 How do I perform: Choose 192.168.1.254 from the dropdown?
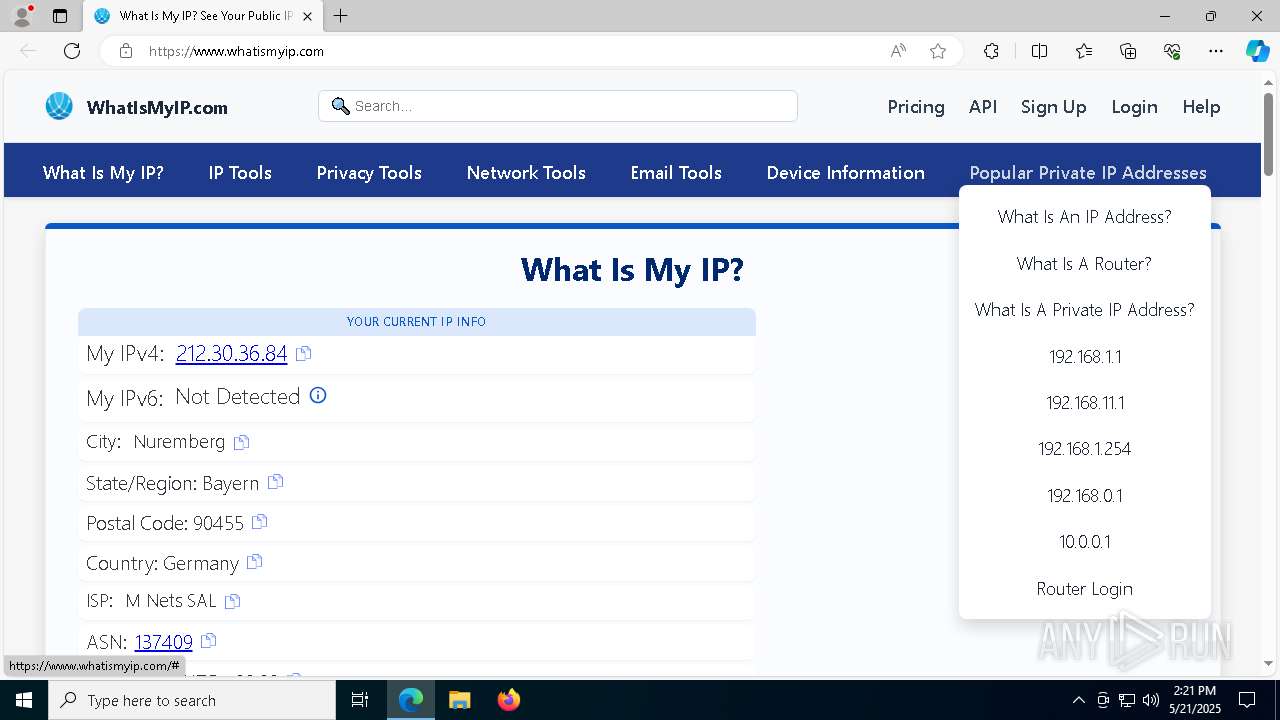[1084, 449]
